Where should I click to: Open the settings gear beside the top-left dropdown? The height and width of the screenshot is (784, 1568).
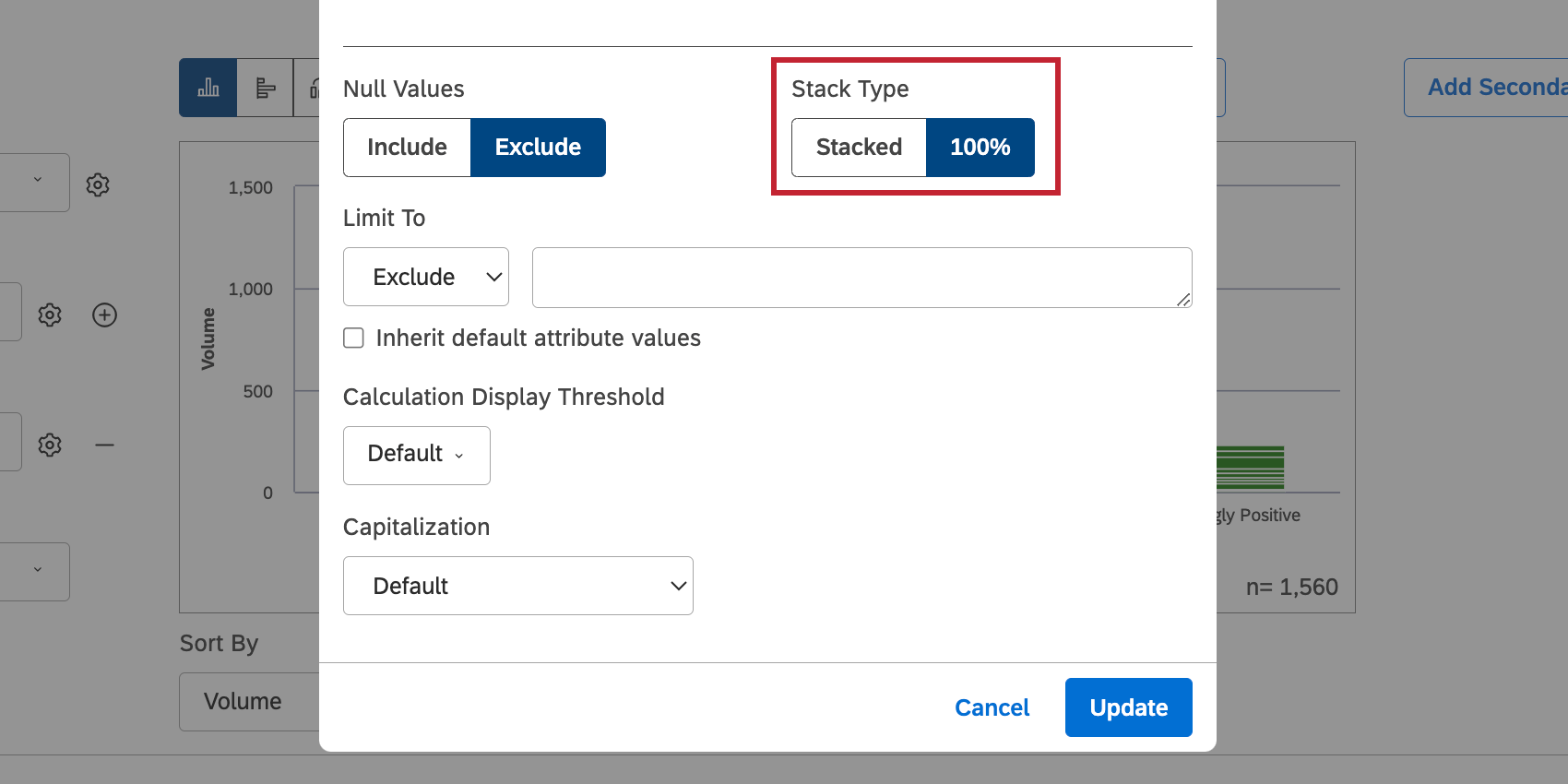(97, 184)
